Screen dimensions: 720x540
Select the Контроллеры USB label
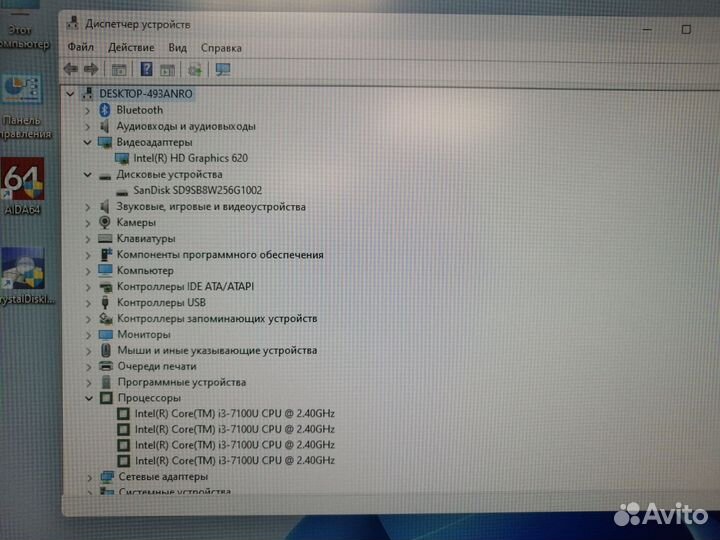[161, 302]
